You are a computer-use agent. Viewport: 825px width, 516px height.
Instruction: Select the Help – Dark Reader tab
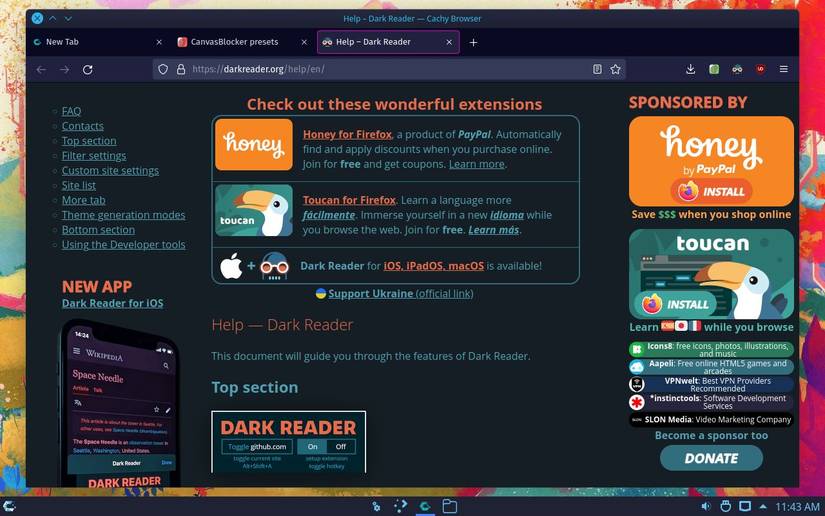pyautogui.click(x=388, y=42)
